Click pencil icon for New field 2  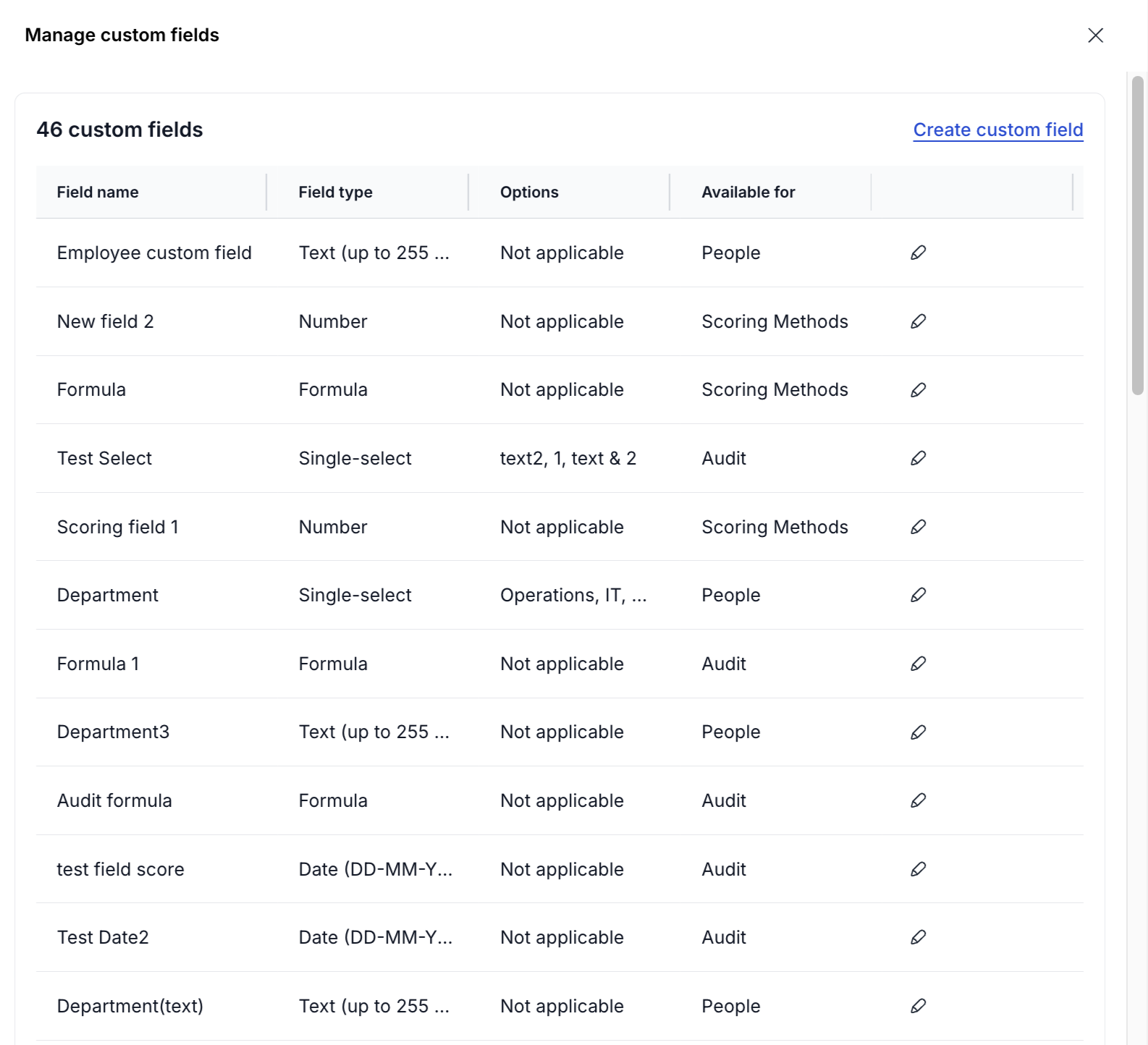click(918, 321)
